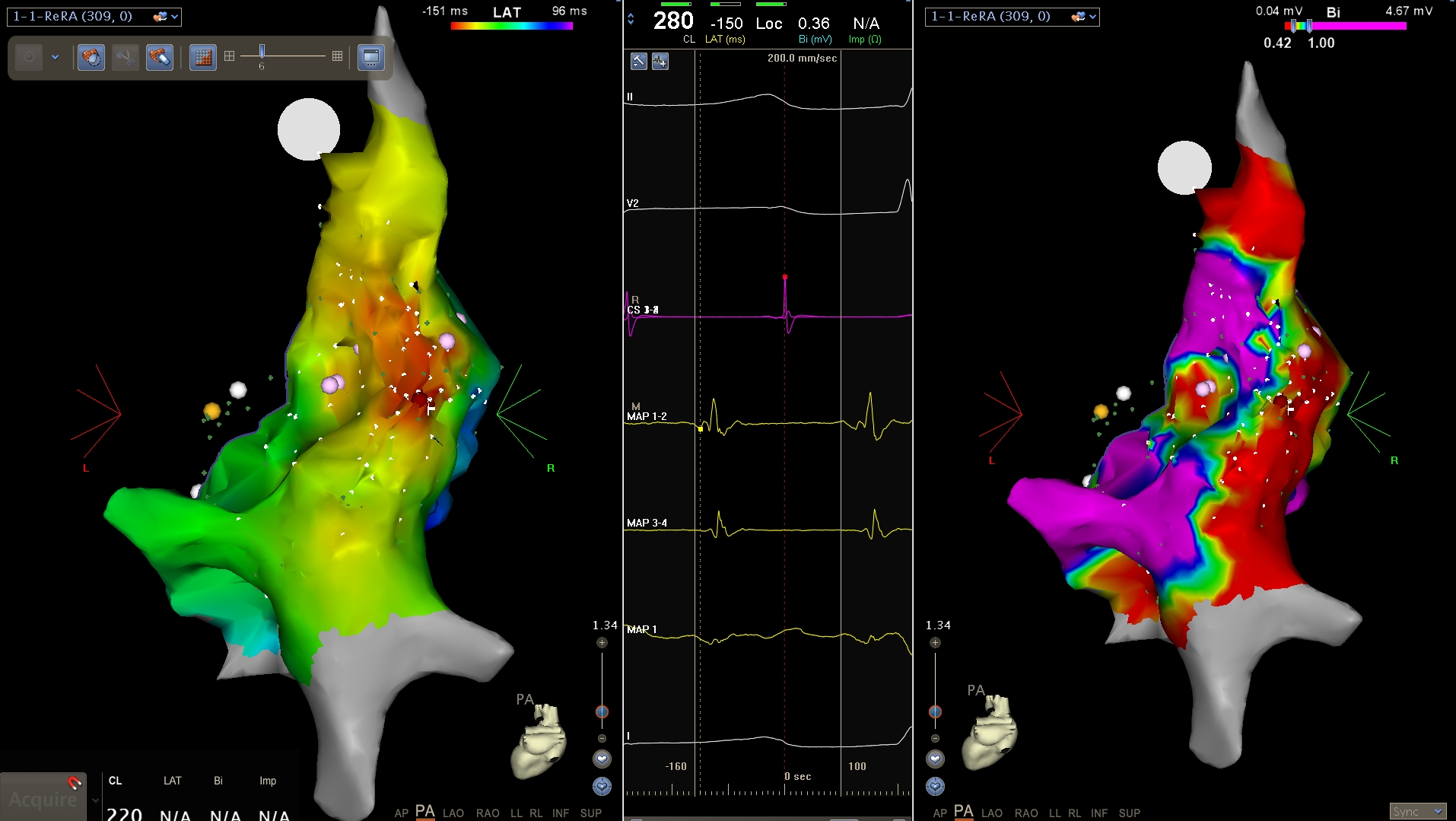Select the map eraser tool
The width and height of the screenshot is (1456, 821).
[159, 57]
